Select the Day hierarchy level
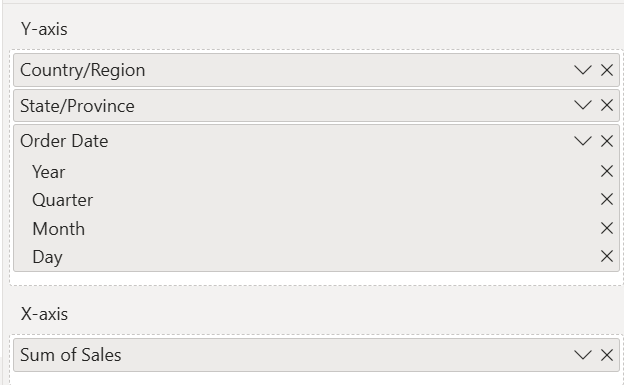Image resolution: width=624 pixels, height=385 pixels. pyautogui.click(x=47, y=257)
